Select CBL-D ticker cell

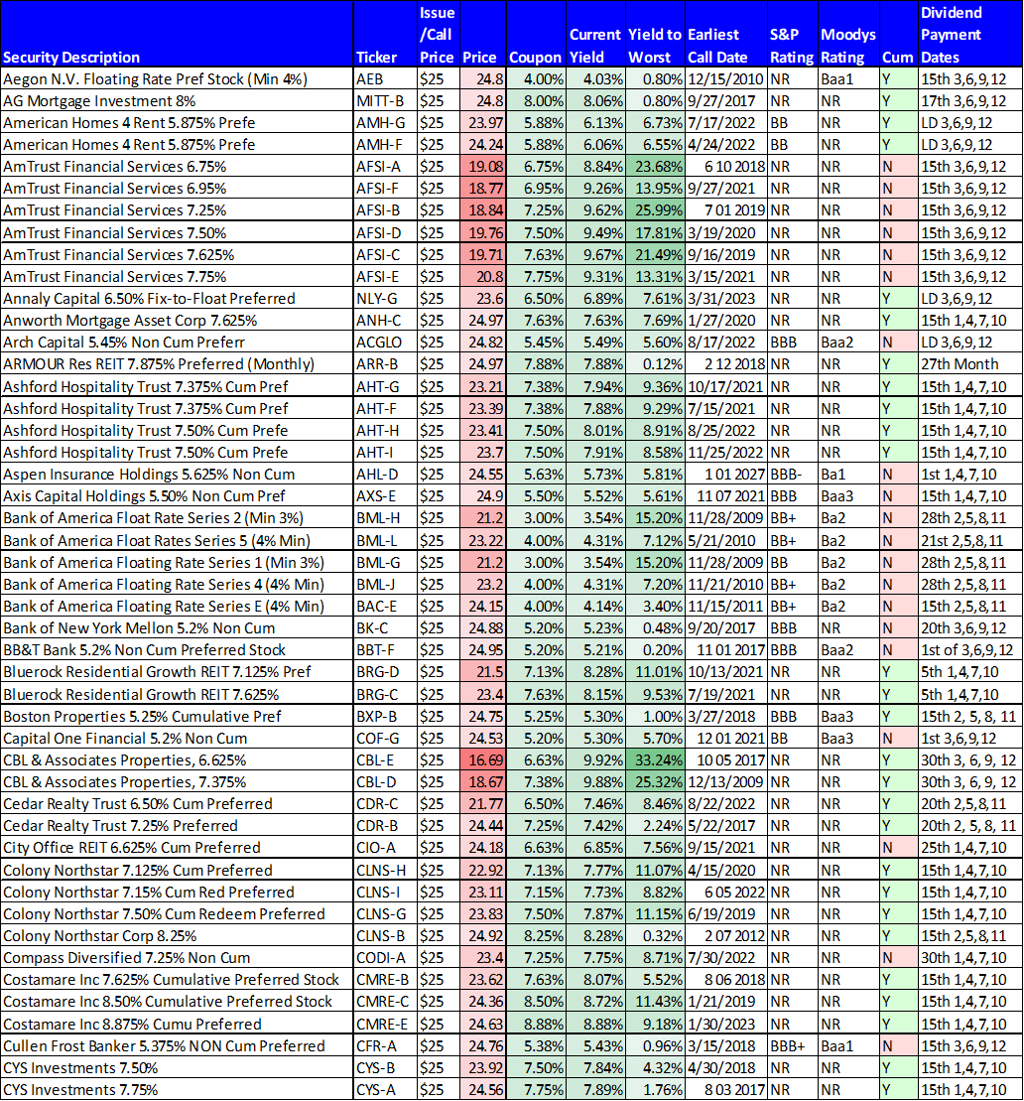click(x=385, y=782)
